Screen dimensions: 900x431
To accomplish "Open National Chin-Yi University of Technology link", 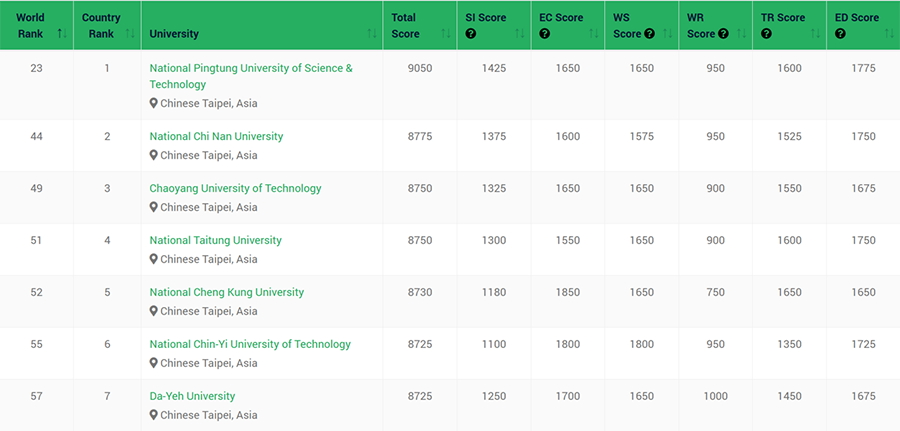I will tap(250, 344).
